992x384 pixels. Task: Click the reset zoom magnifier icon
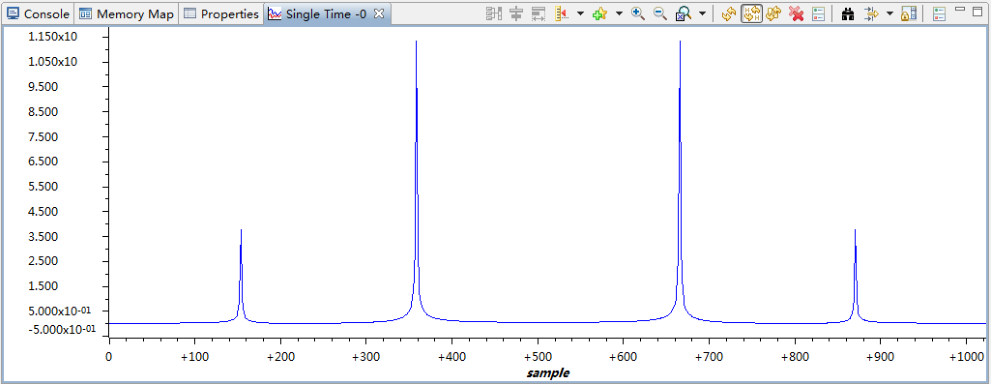[683, 14]
